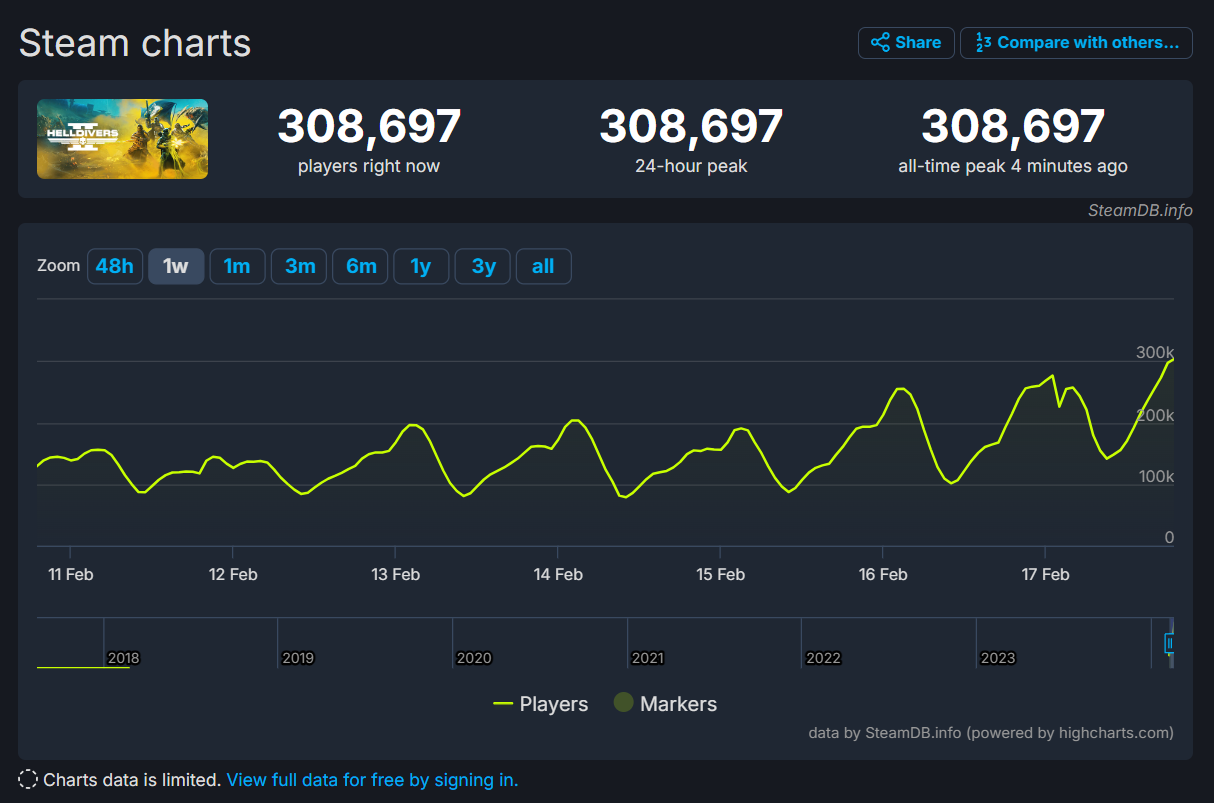This screenshot has height=803, width=1214.
Task: Click the 13 Feb axis label
Action: [395, 574]
